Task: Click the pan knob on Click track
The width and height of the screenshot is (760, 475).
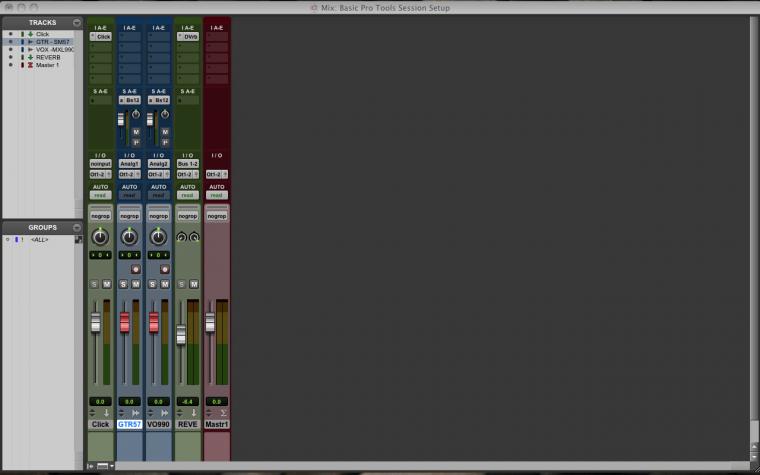Action: pyautogui.click(x=100, y=237)
